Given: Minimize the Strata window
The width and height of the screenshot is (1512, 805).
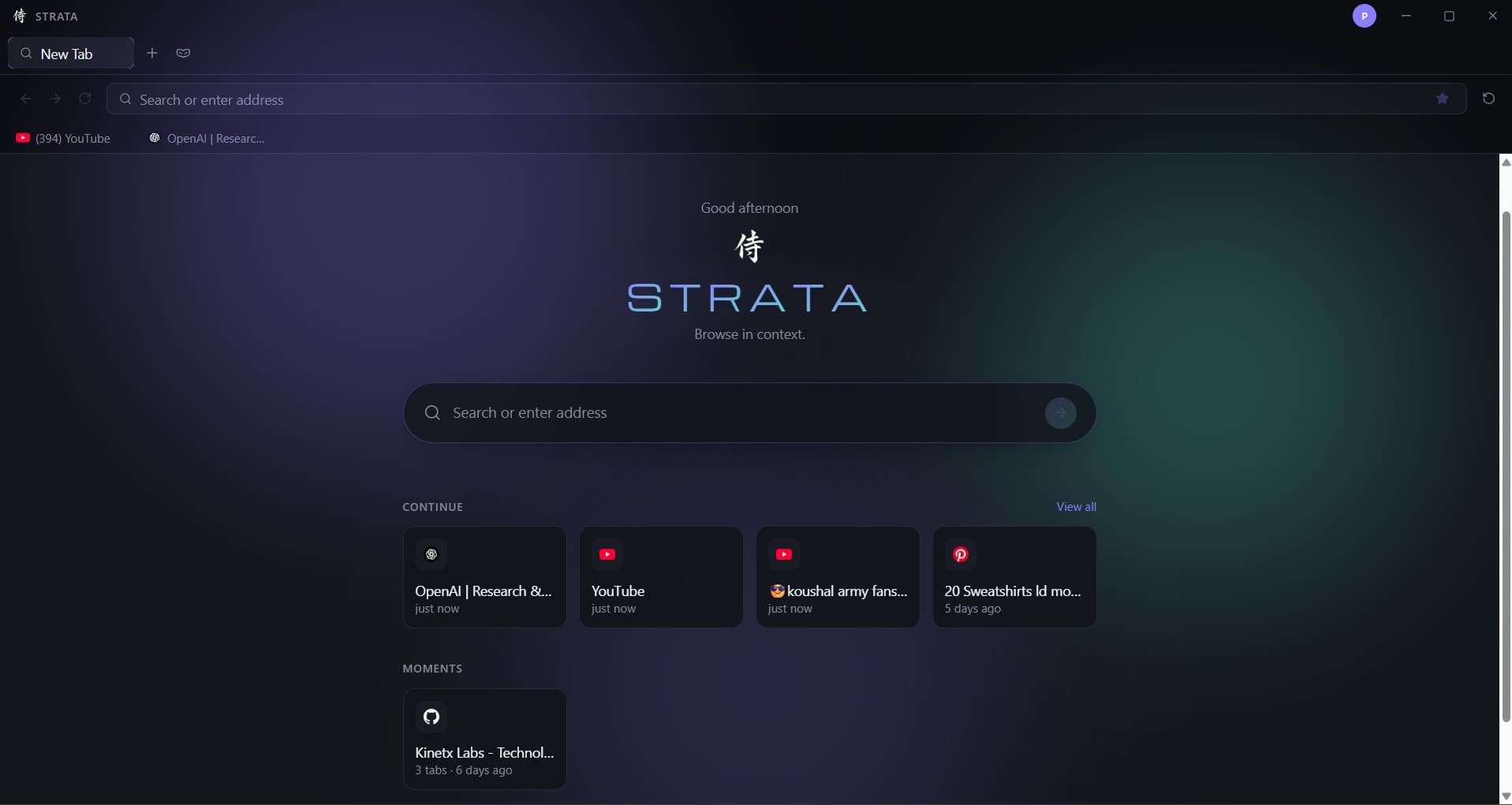Looking at the screenshot, I should (x=1406, y=16).
